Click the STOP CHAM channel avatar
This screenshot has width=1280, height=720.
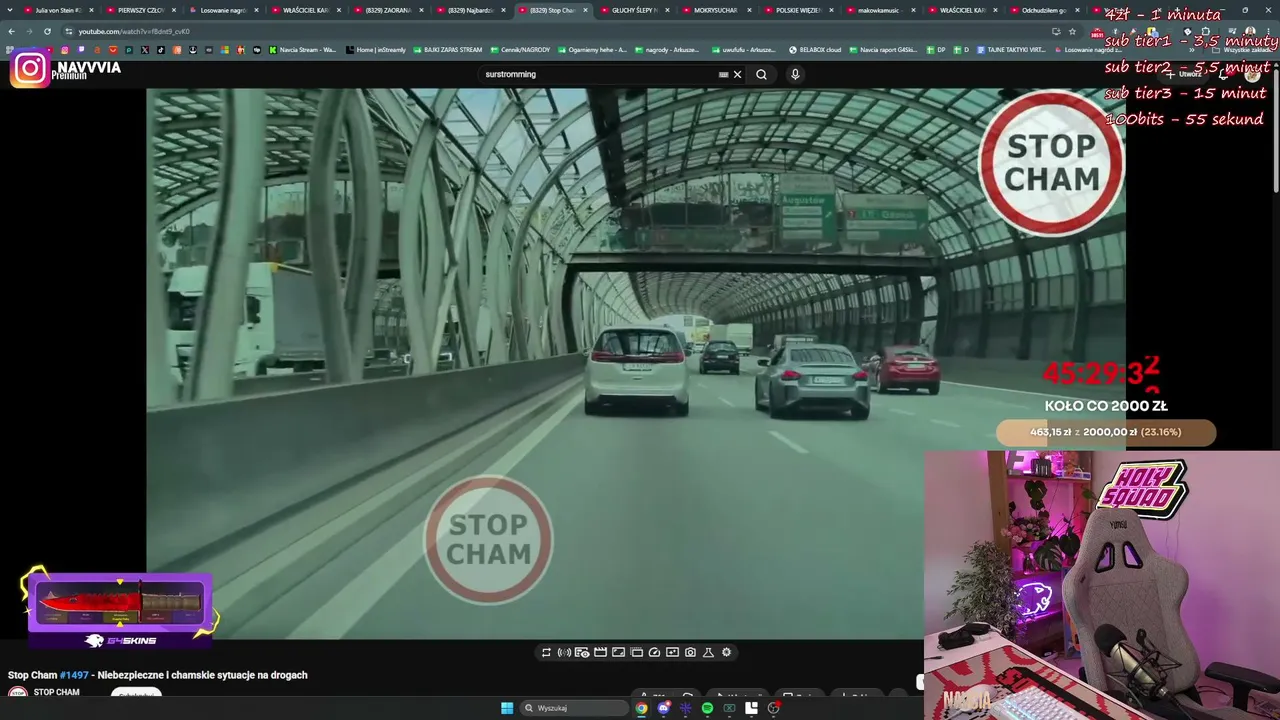(x=18, y=693)
